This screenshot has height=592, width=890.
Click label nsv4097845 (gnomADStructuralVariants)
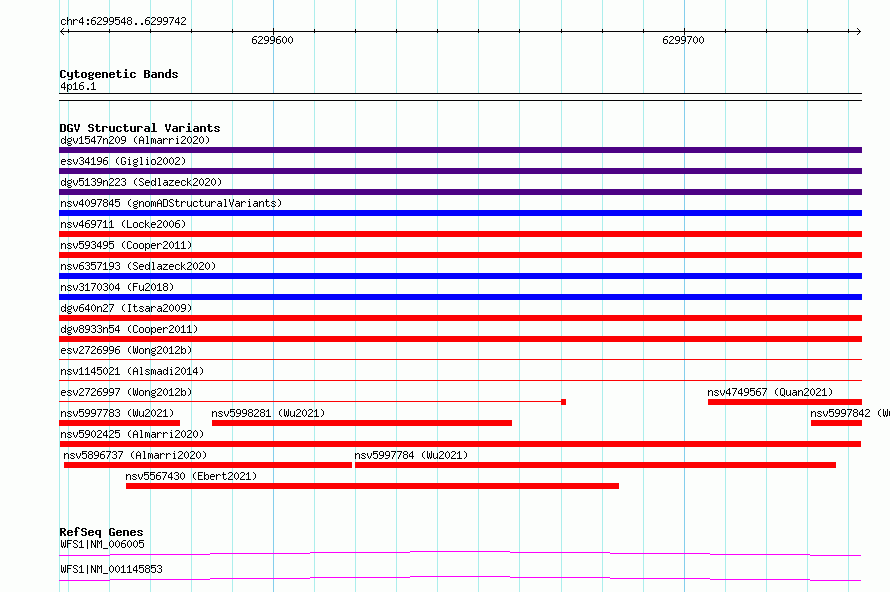click(171, 203)
